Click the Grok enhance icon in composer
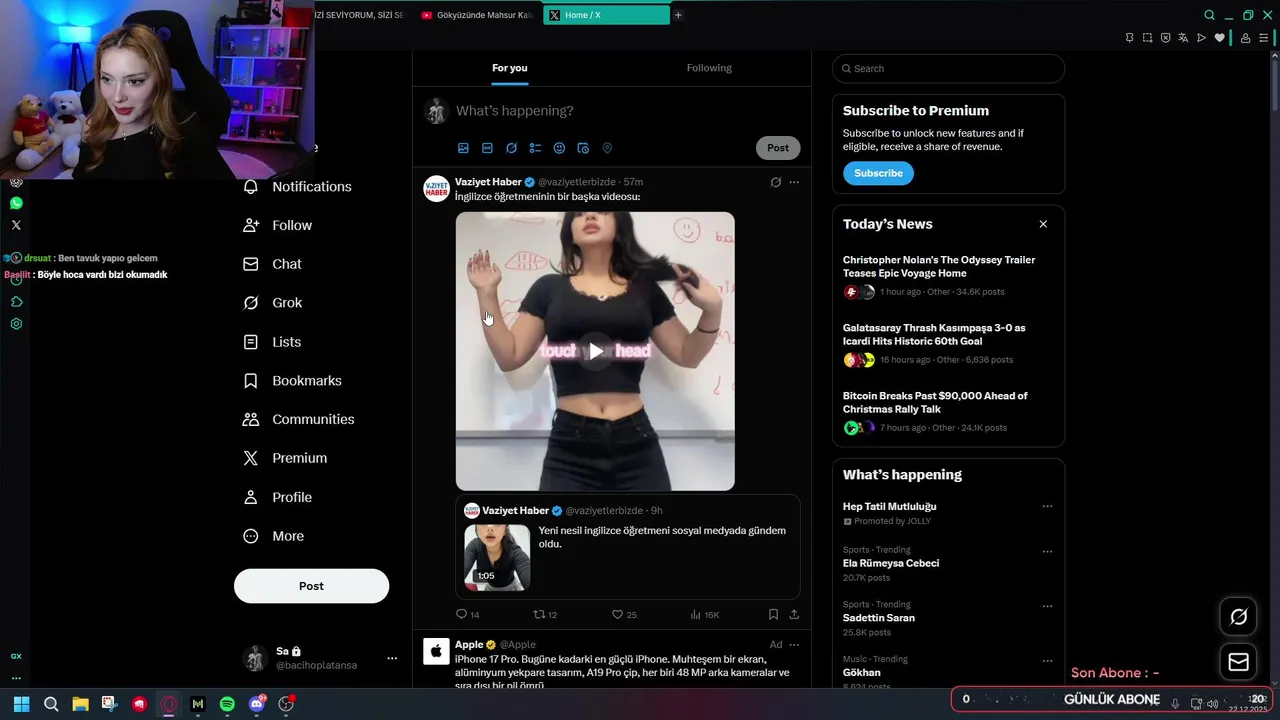 (511, 148)
